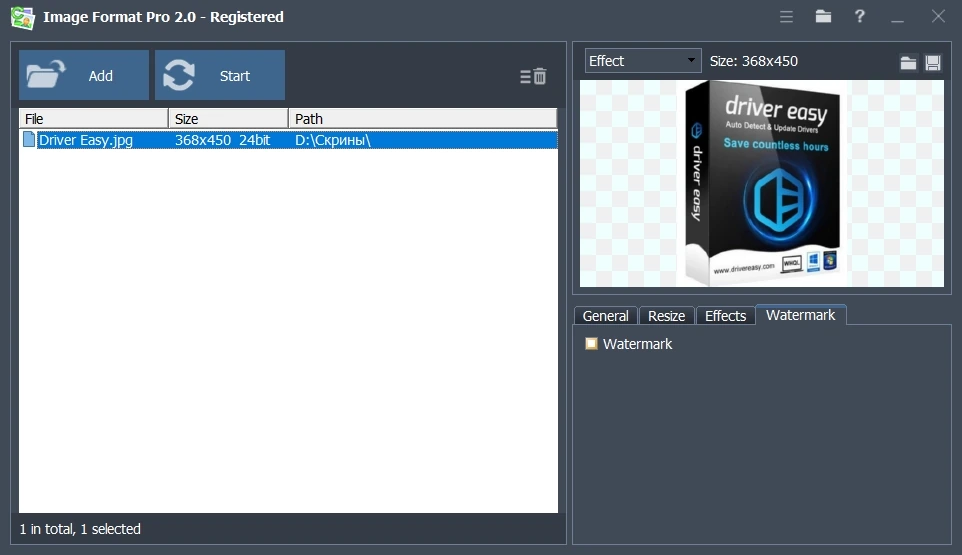Click the Add files button
The width and height of the screenshot is (962, 555).
(x=83, y=75)
